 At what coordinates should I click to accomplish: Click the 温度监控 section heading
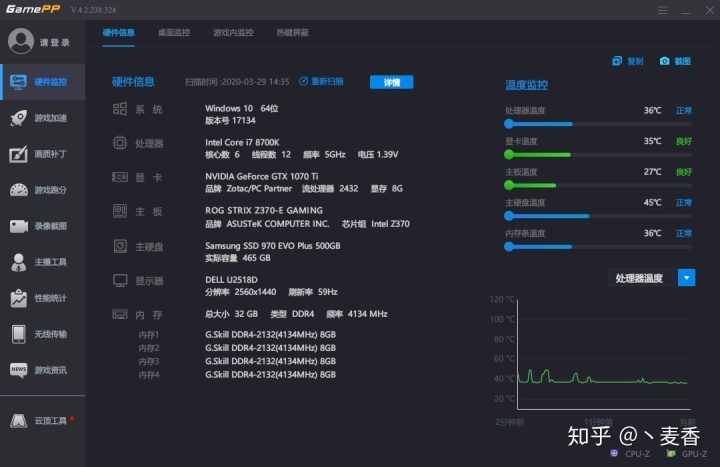coord(526,85)
